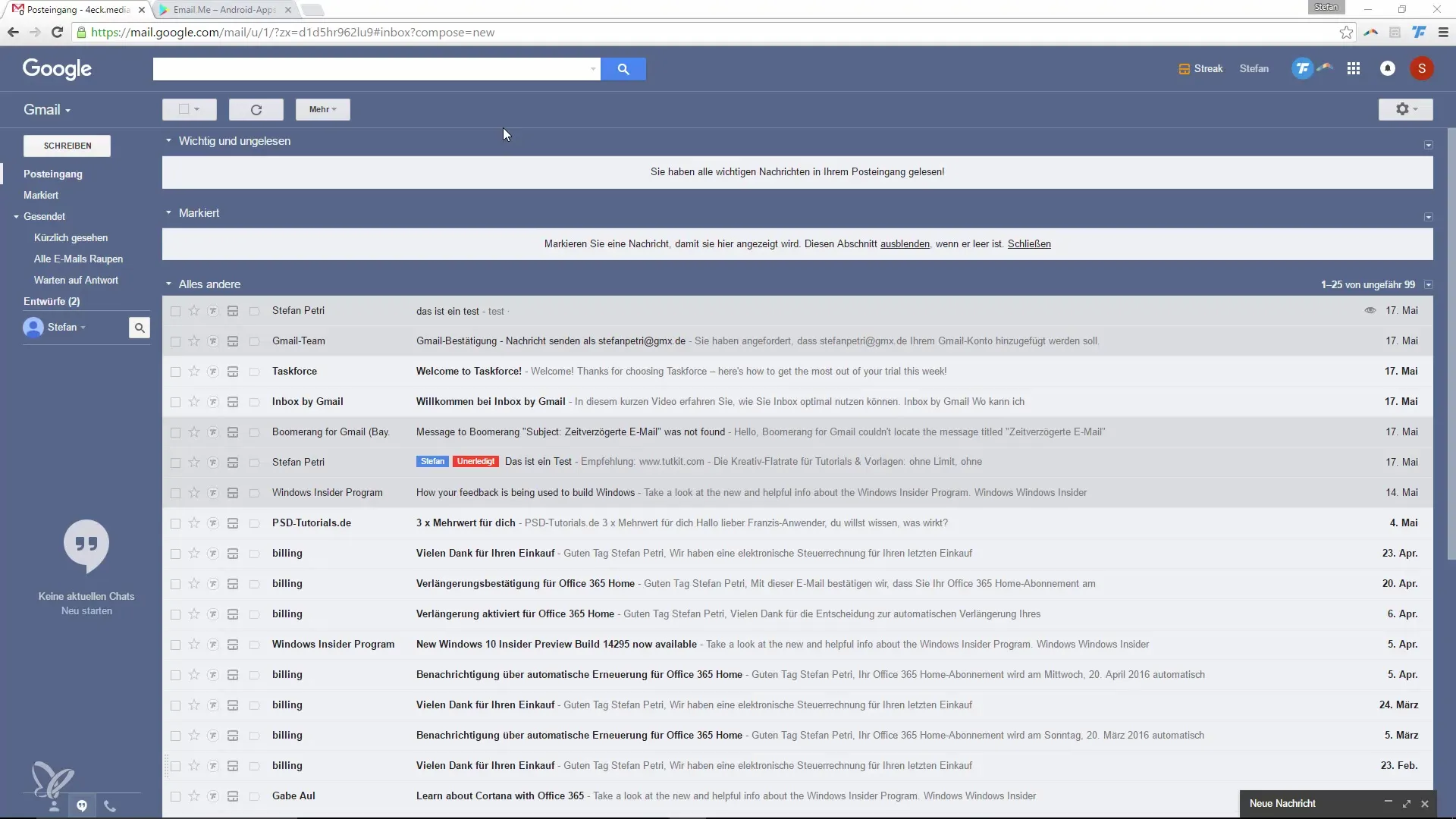Open search options arrow in search box
This screenshot has height=819, width=1456.
593,69
